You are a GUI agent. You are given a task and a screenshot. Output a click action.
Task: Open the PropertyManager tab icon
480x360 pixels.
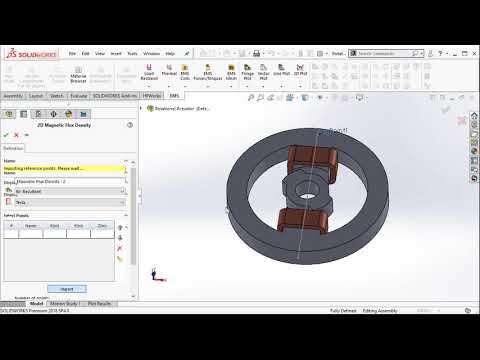(x=24, y=114)
